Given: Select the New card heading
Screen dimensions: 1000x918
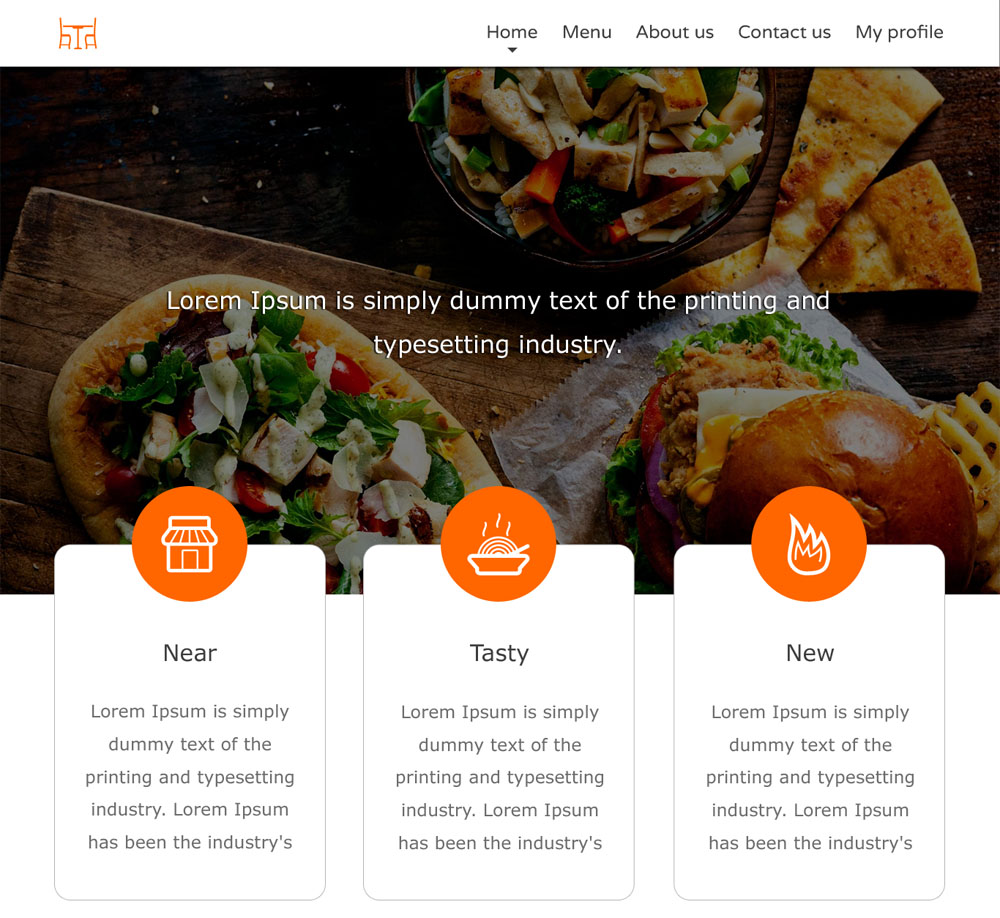Looking at the screenshot, I should point(810,653).
